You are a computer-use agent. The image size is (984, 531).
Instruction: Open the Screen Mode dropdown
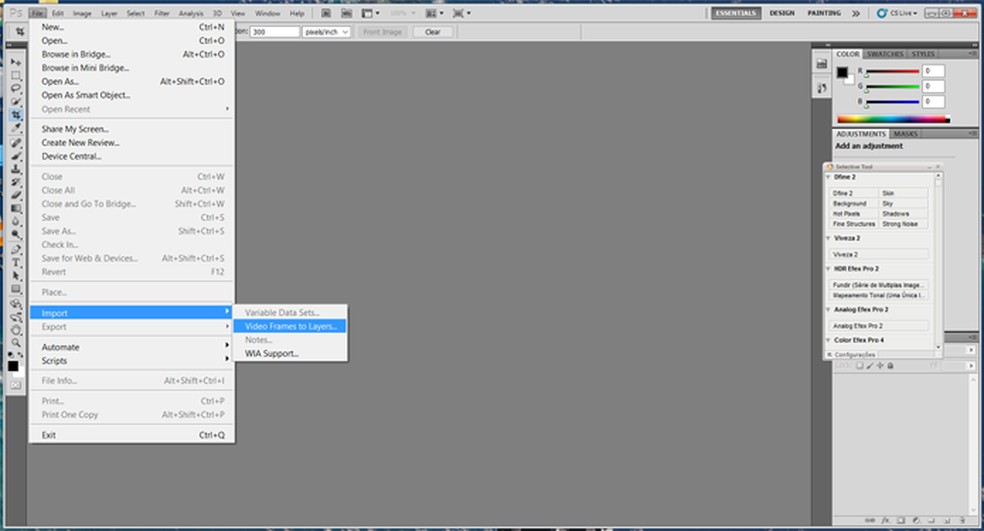pos(462,13)
